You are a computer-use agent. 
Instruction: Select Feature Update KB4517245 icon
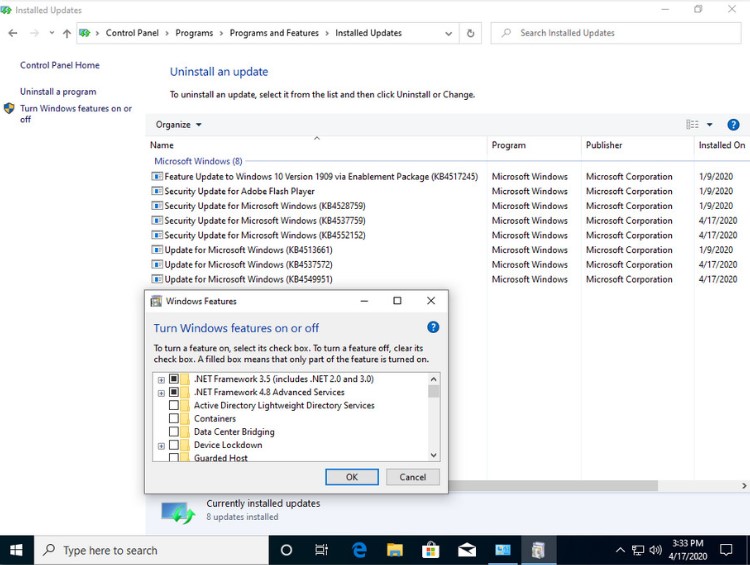click(156, 177)
